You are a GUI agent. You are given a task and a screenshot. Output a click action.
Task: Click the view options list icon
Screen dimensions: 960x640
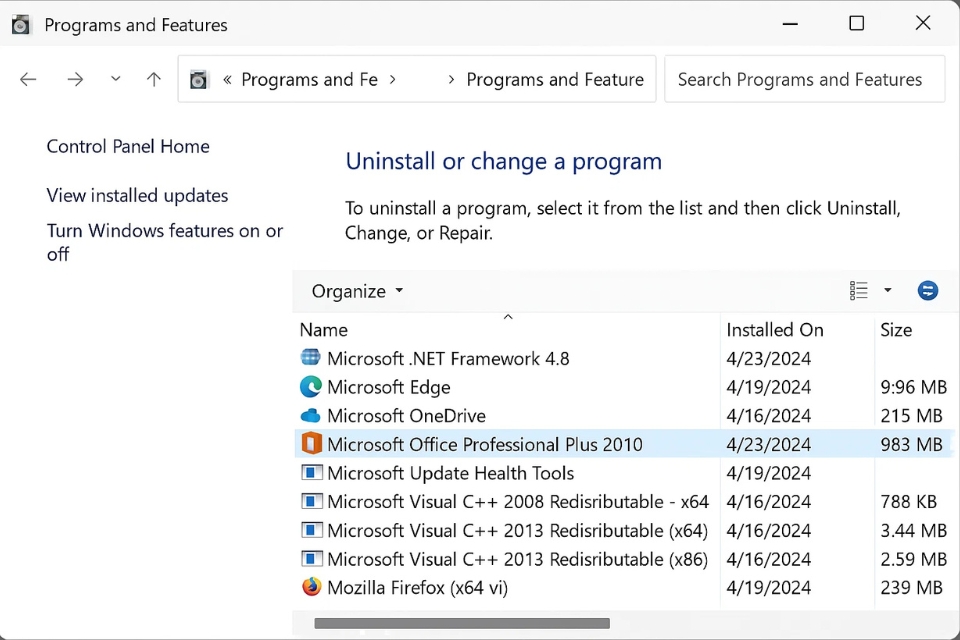pyautogui.click(x=859, y=291)
